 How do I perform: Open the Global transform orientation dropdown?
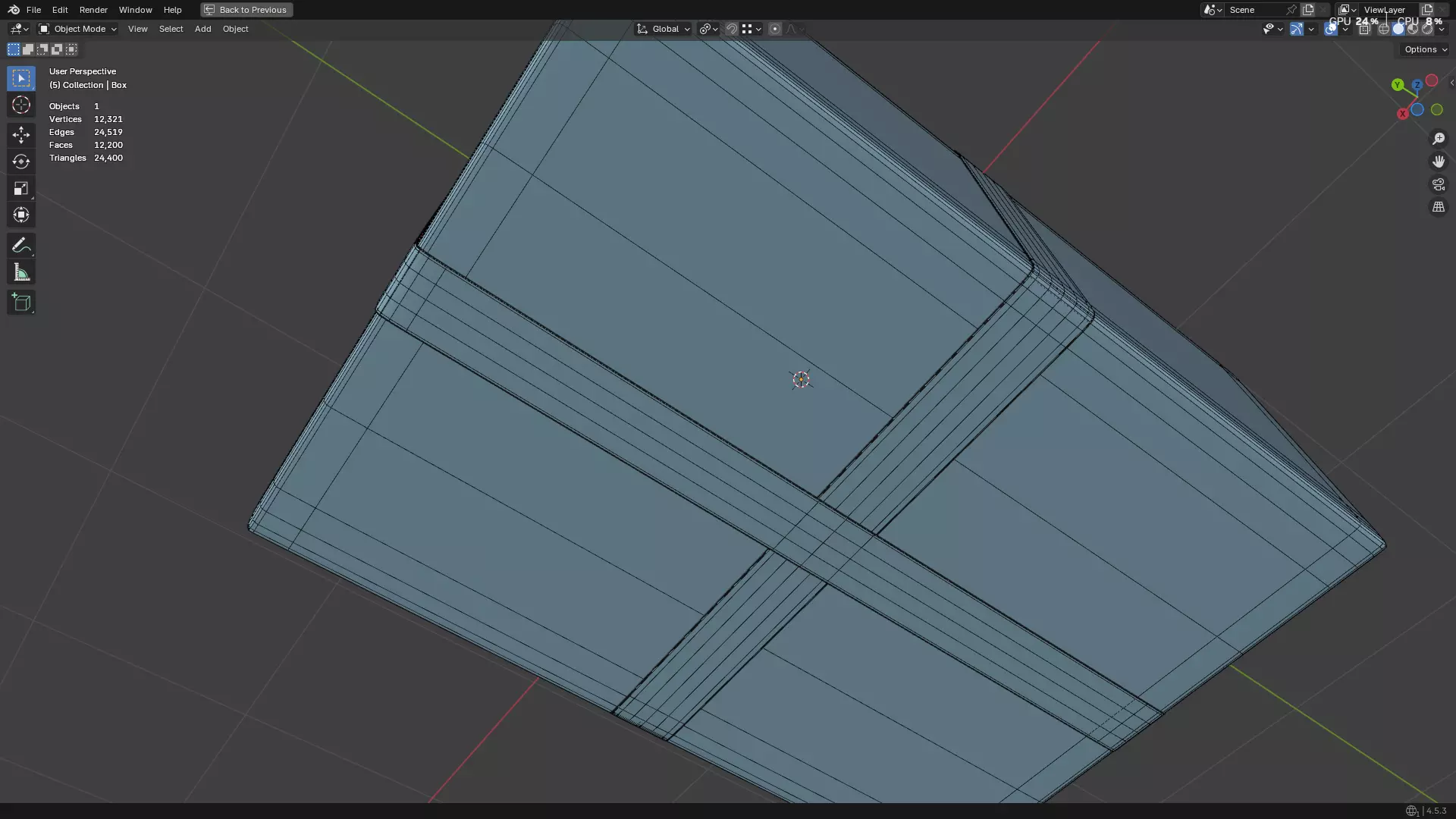pyautogui.click(x=664, y=29)
